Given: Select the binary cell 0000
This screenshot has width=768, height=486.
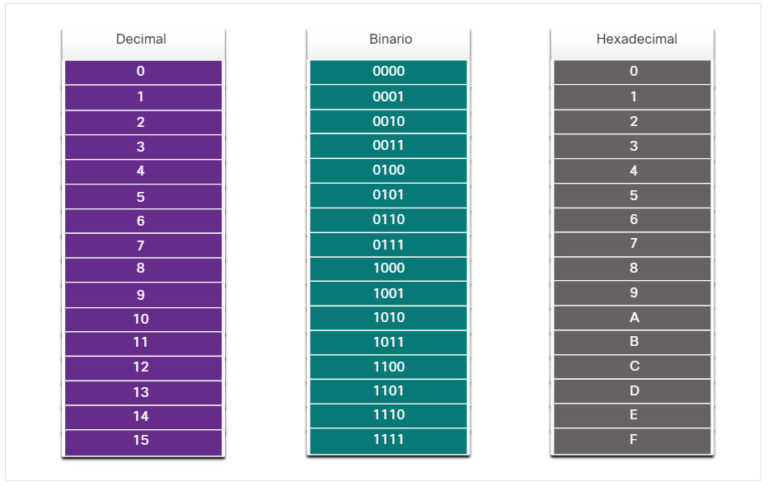Looking at the screenshot, I should tap(388, 72).
